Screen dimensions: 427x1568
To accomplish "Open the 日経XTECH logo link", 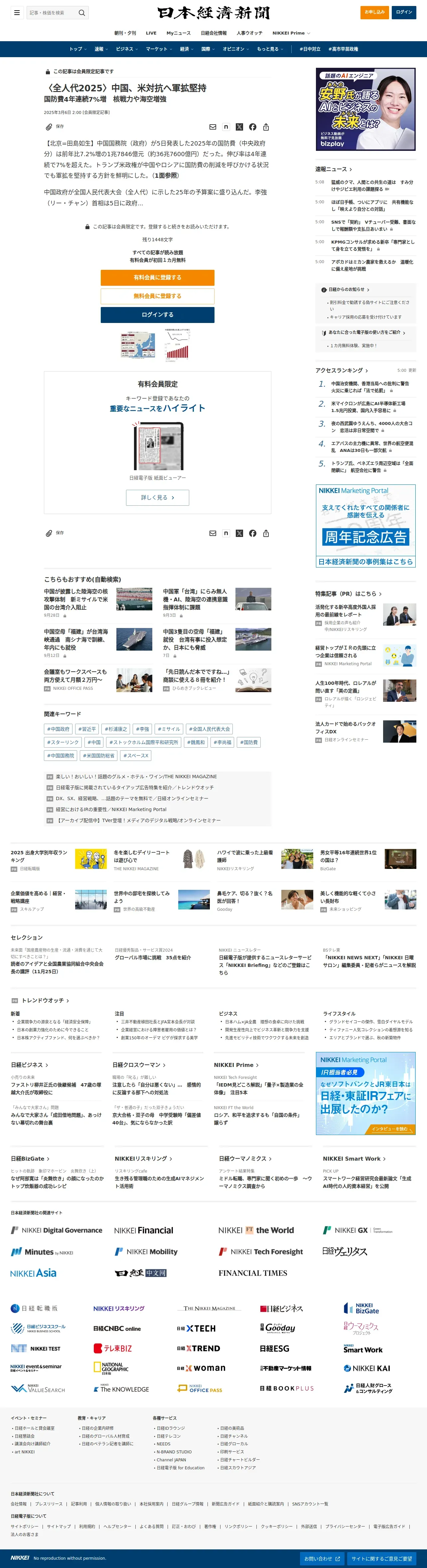I will pos(196,1328).
